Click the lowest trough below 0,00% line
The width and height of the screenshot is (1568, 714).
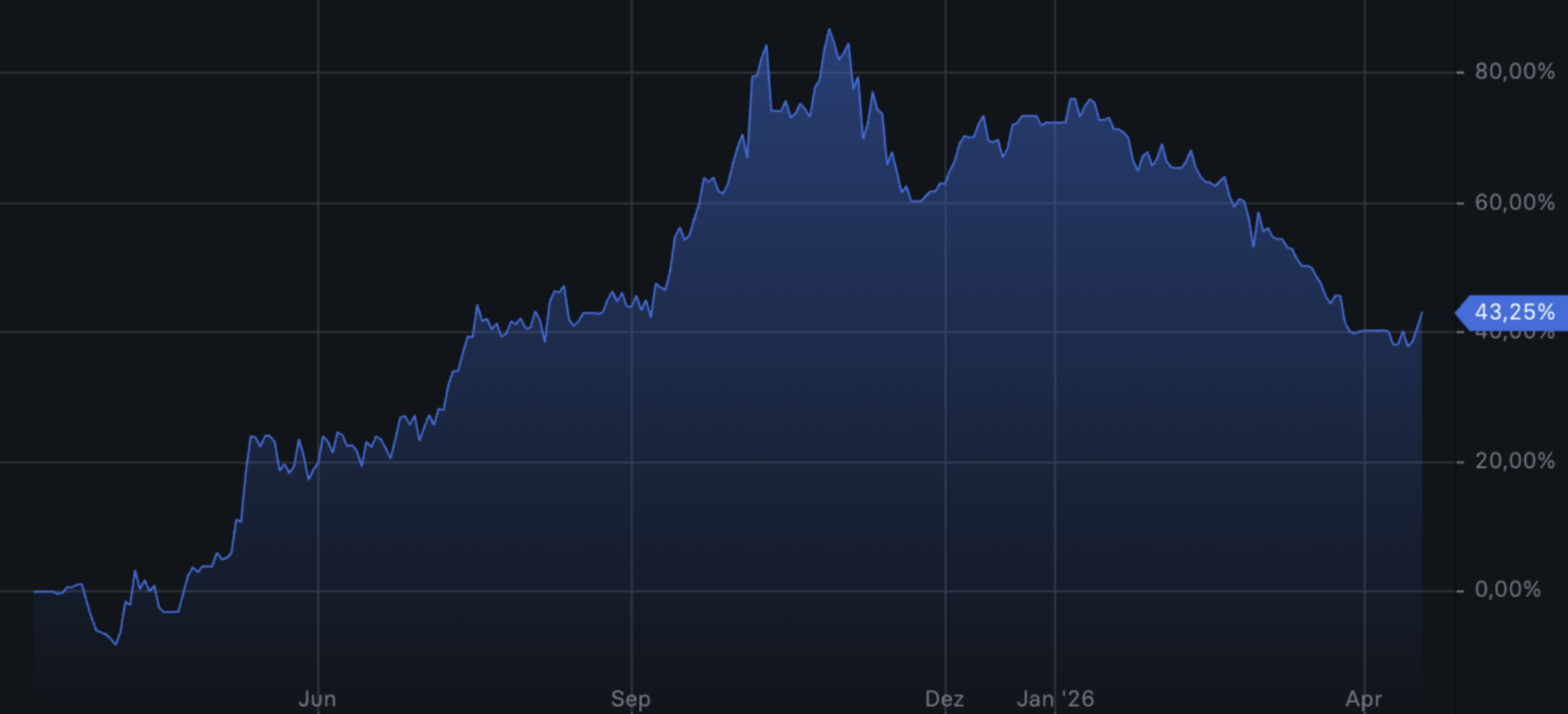coord(116,644)
